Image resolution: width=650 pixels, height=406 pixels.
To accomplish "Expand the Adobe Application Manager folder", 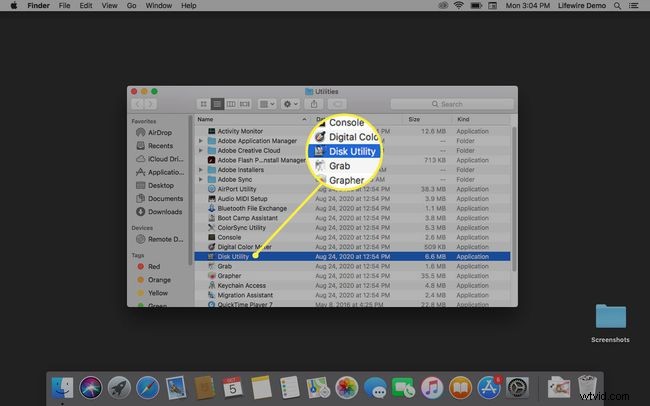I will click(x=201, y=141).
